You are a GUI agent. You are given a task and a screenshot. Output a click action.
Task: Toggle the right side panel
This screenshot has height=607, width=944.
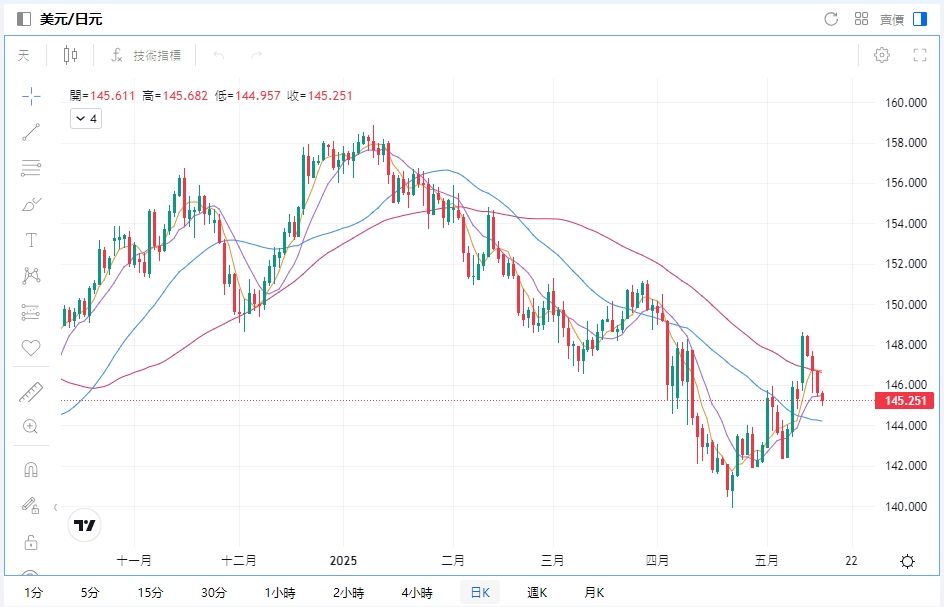point(920,19)
